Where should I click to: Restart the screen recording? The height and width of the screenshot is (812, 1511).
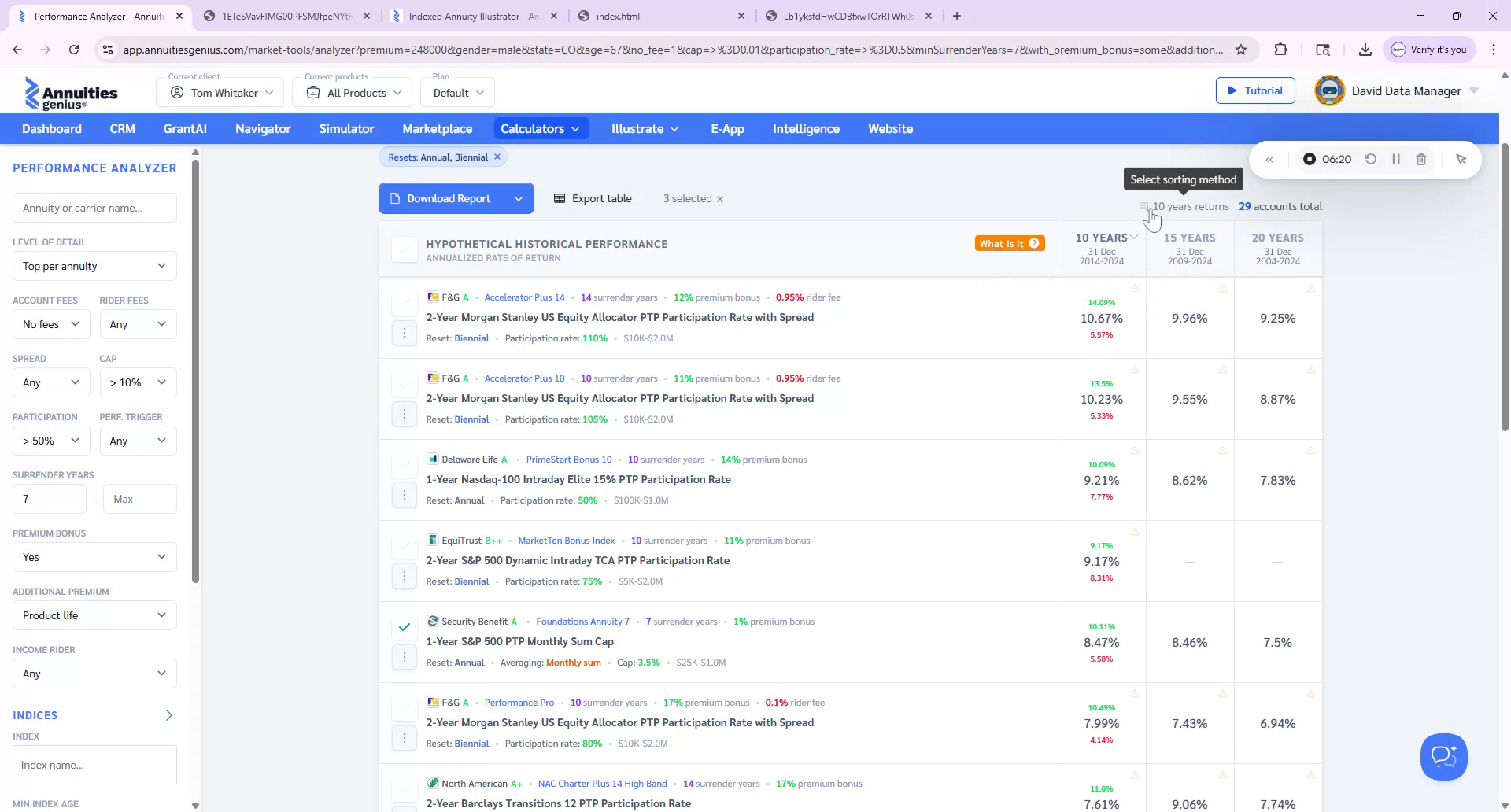[1371, 159]
